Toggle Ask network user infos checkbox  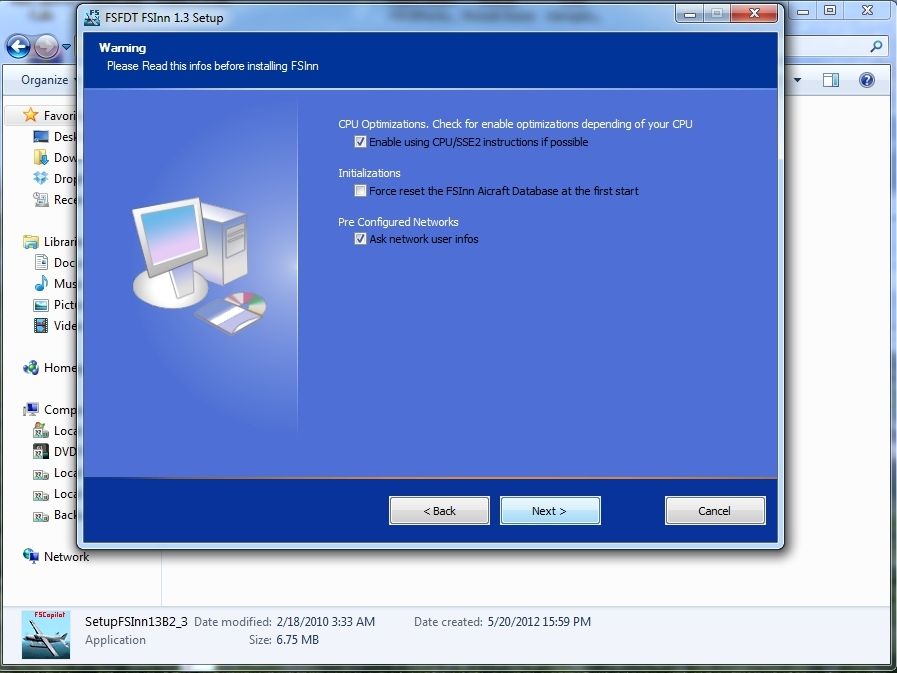click(360, 239)
